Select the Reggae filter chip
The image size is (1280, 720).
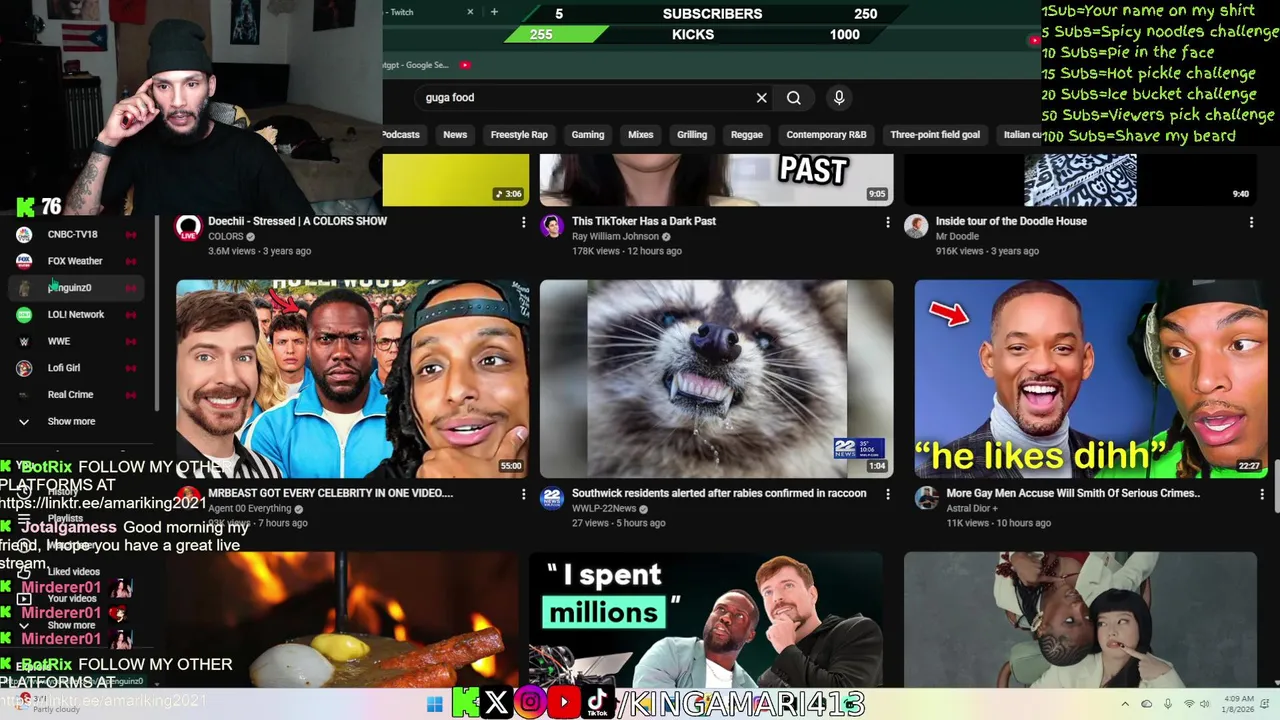tap(747, 135)
